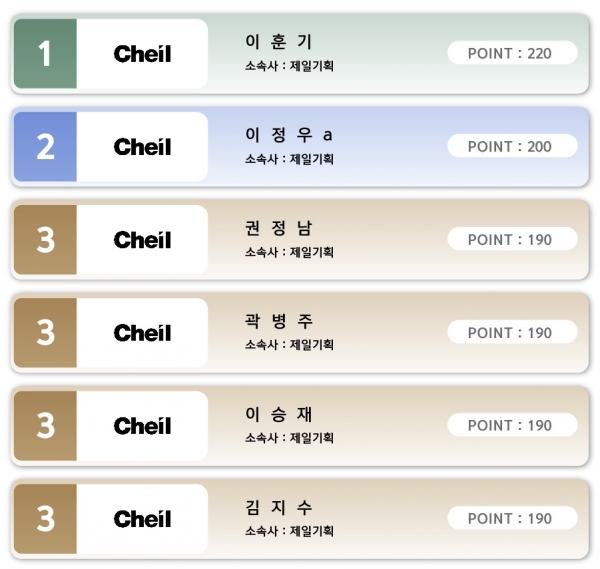Select the name 이훈기
This screenshot has height=569, width=600.
[x=279, y=42]
